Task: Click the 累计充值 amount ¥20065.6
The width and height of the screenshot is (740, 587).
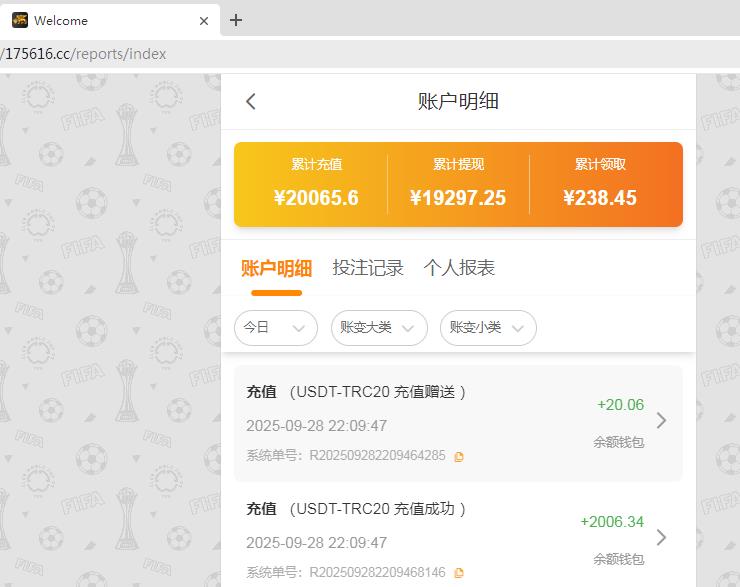Action: 316,198
